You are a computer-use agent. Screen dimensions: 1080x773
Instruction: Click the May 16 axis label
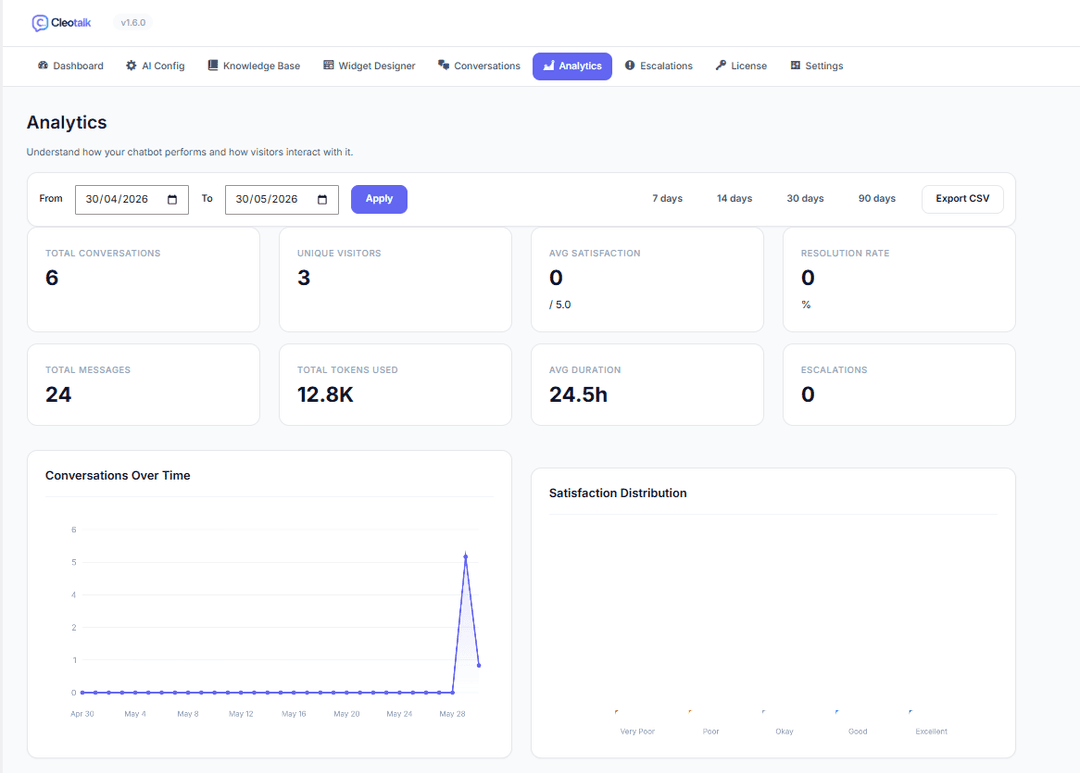(x=293, y=714)
